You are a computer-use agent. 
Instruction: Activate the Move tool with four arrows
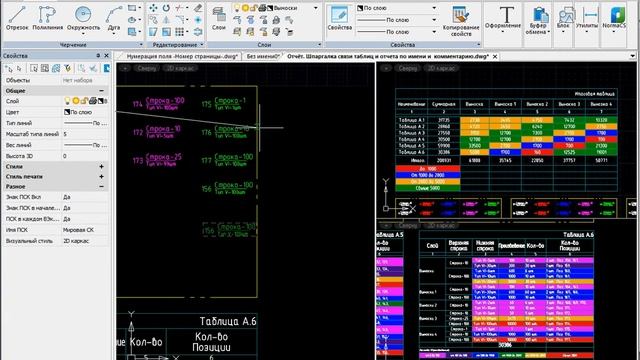coord(153,8)
